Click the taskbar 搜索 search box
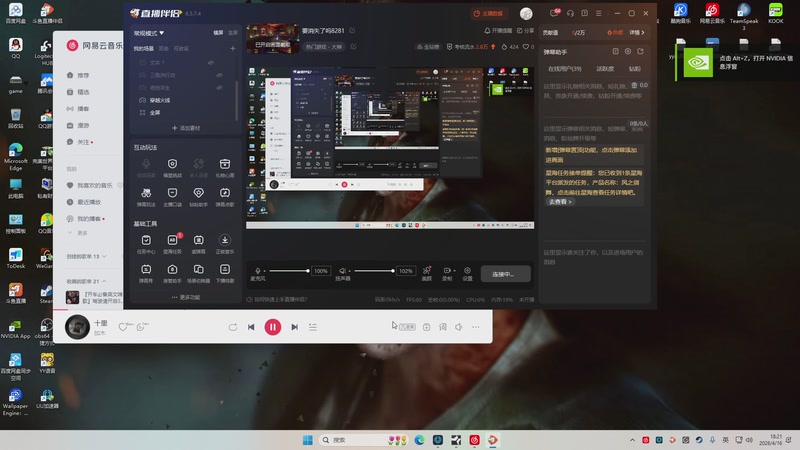The height and width of the screenshot is (450, 800). tap(363, 440)
